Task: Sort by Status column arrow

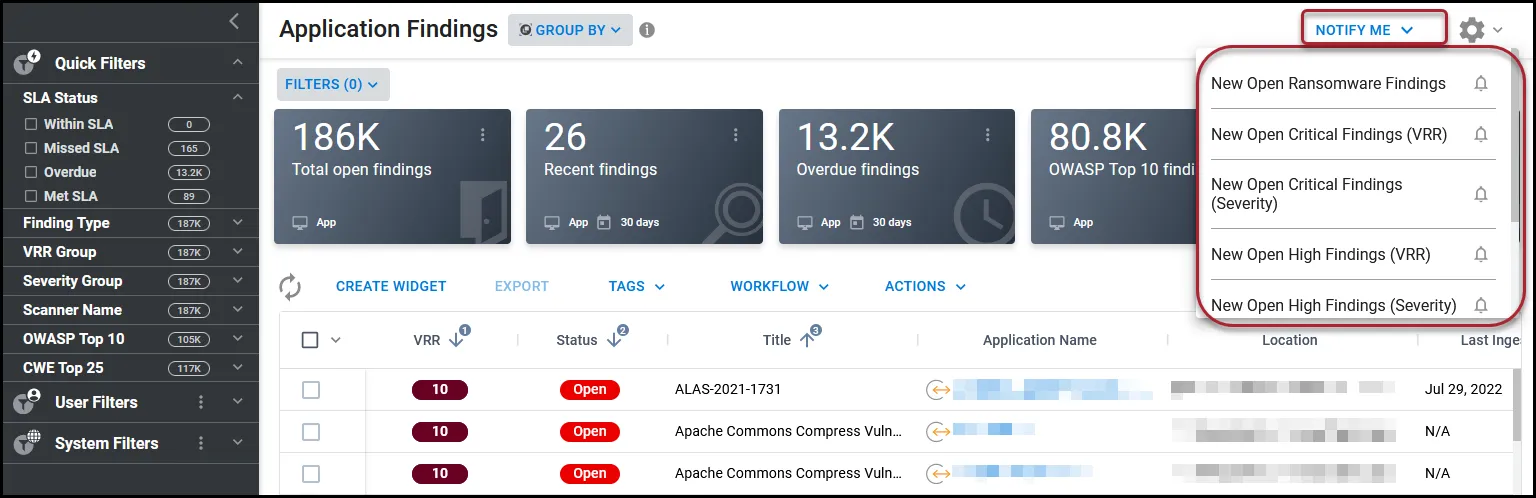Action: coord(615,340)
